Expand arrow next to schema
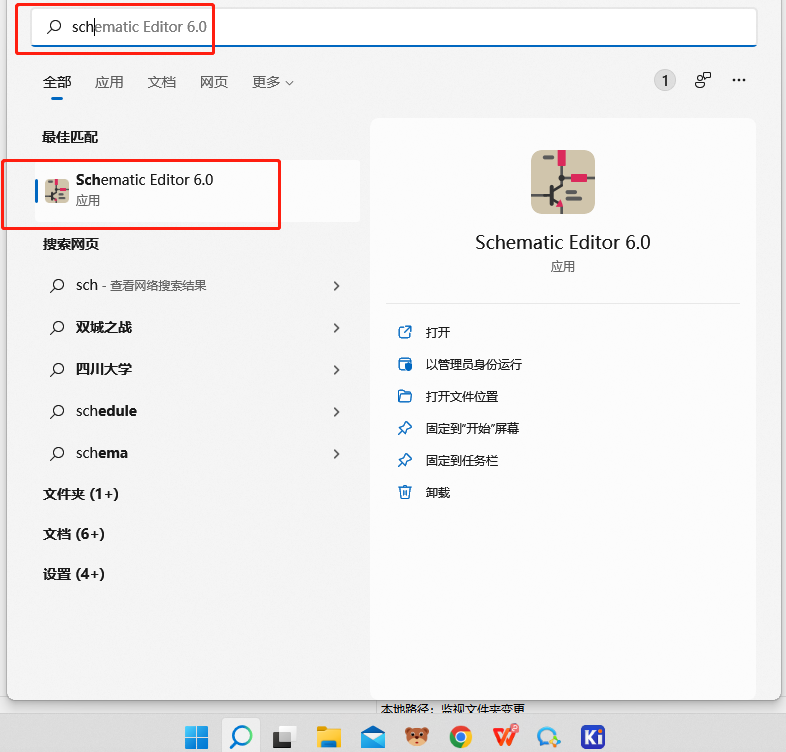 pyautogui.click(x=336, y=454)
